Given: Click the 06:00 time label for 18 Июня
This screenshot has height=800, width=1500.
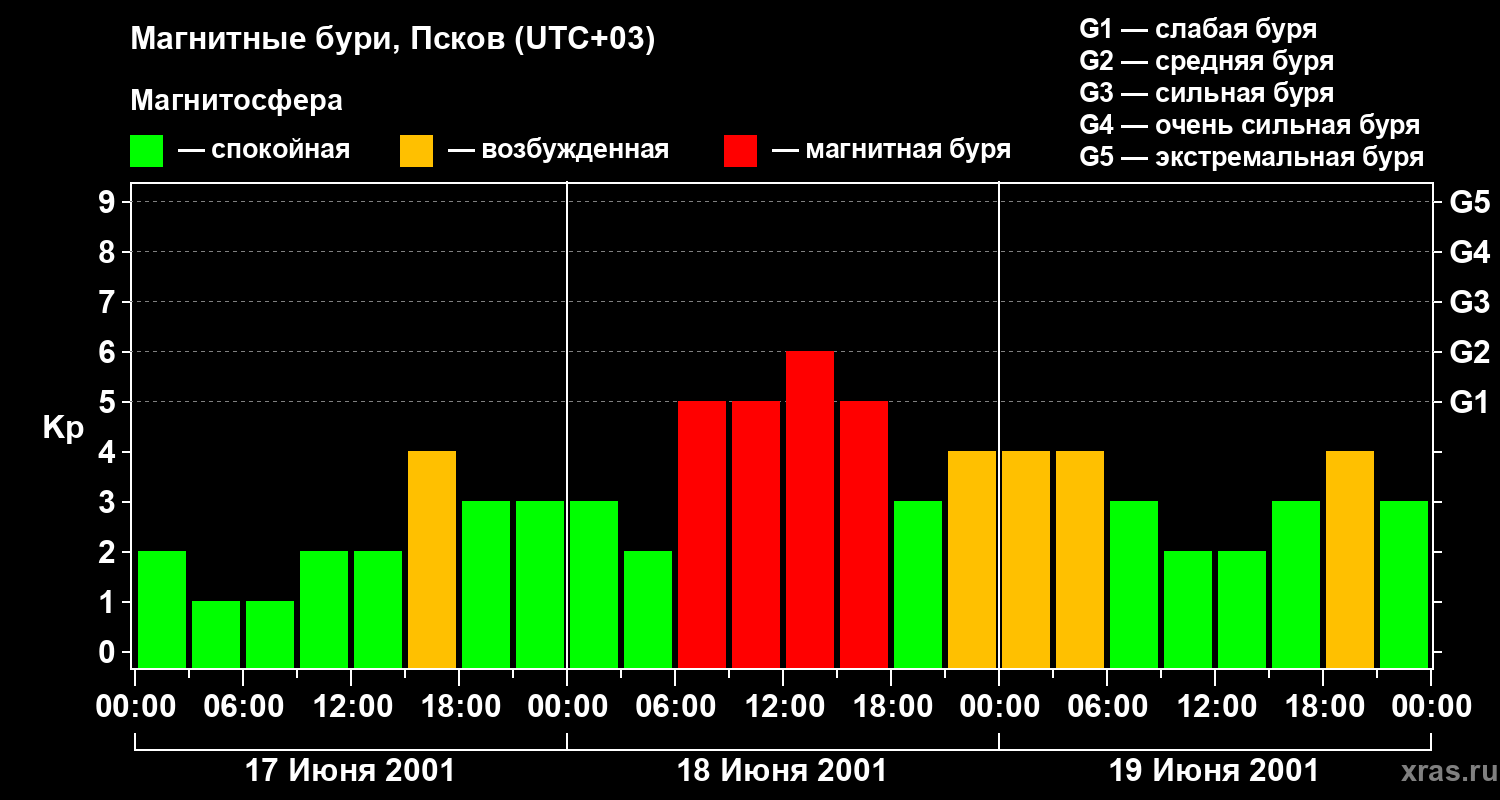Looking at the screenshot, I should 675,707.
